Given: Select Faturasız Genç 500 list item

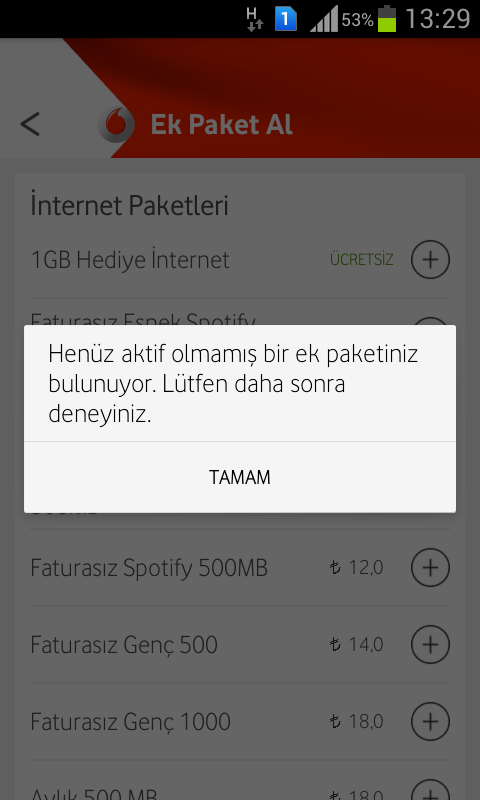Looking at the screenshot, I should [240, 645].
